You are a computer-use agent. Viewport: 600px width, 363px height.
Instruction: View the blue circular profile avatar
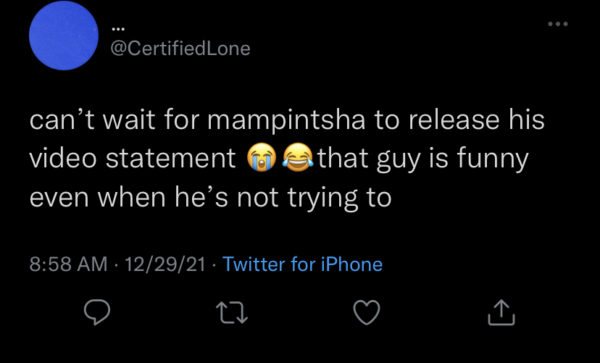click(64, 36)
